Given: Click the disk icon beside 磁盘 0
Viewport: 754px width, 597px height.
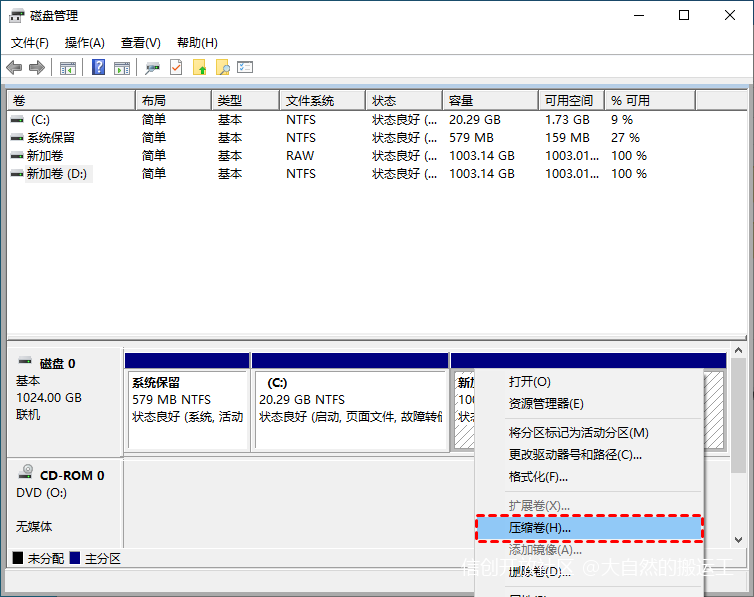Looking at the screenshot, I should (x=25, y=361).
